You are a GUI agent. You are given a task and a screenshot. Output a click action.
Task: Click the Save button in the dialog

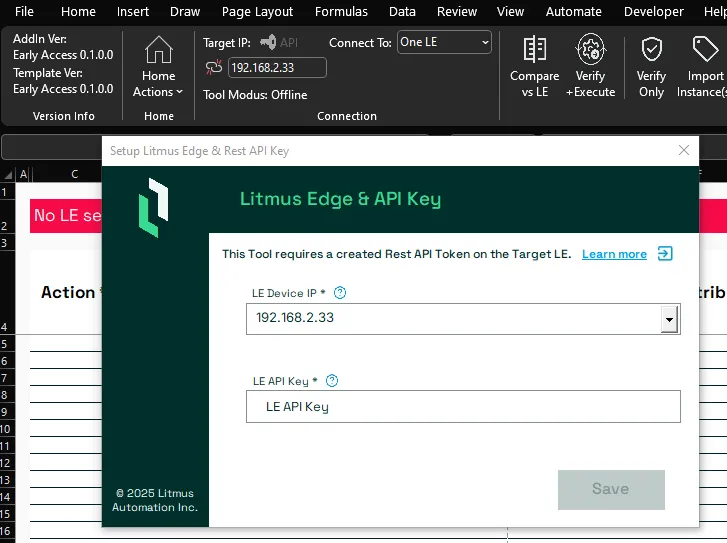pos(611,490)
